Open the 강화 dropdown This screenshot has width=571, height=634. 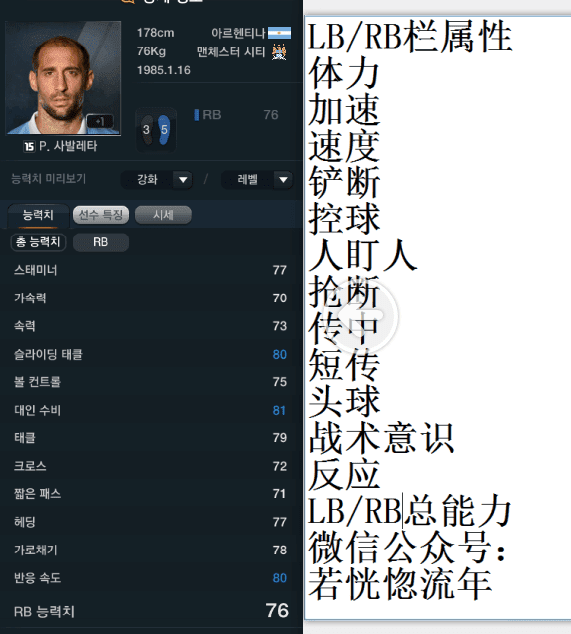156,179
